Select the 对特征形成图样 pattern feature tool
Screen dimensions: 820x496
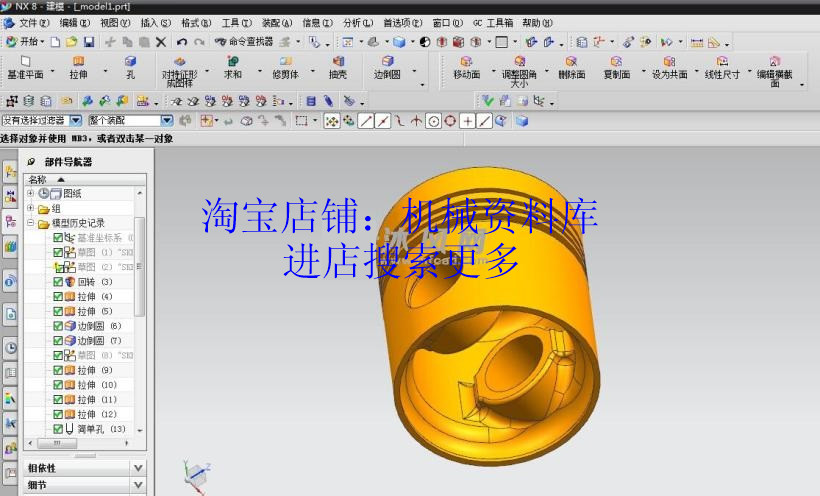(179, 71)
